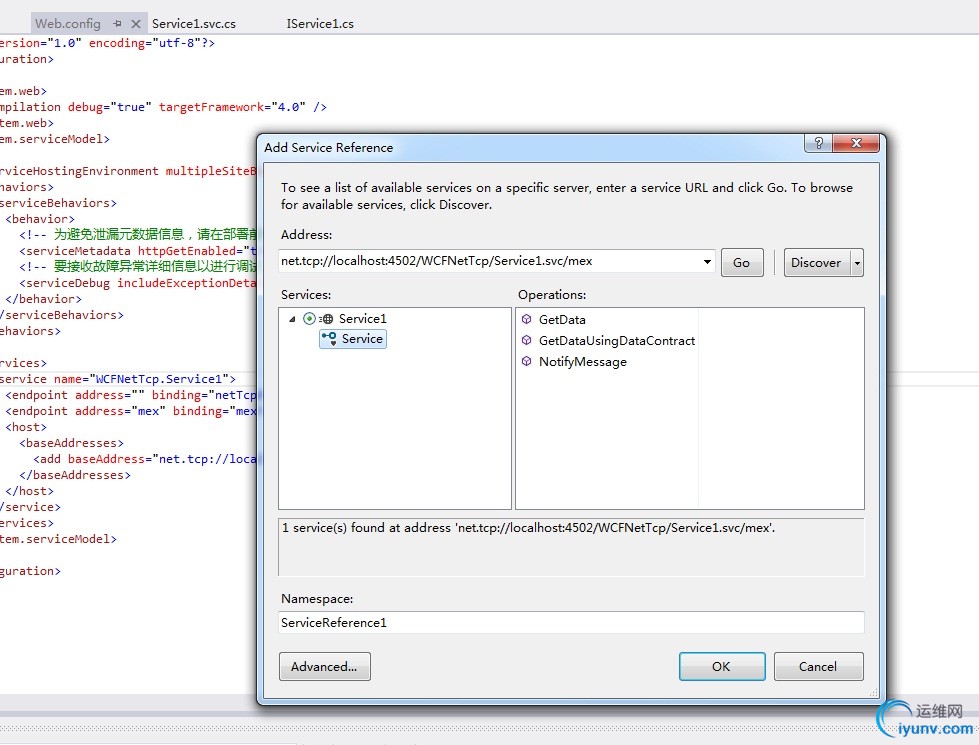
Task: Click the <baseAddresses> opening tag in editor
Action: click(x=71, y=443)
